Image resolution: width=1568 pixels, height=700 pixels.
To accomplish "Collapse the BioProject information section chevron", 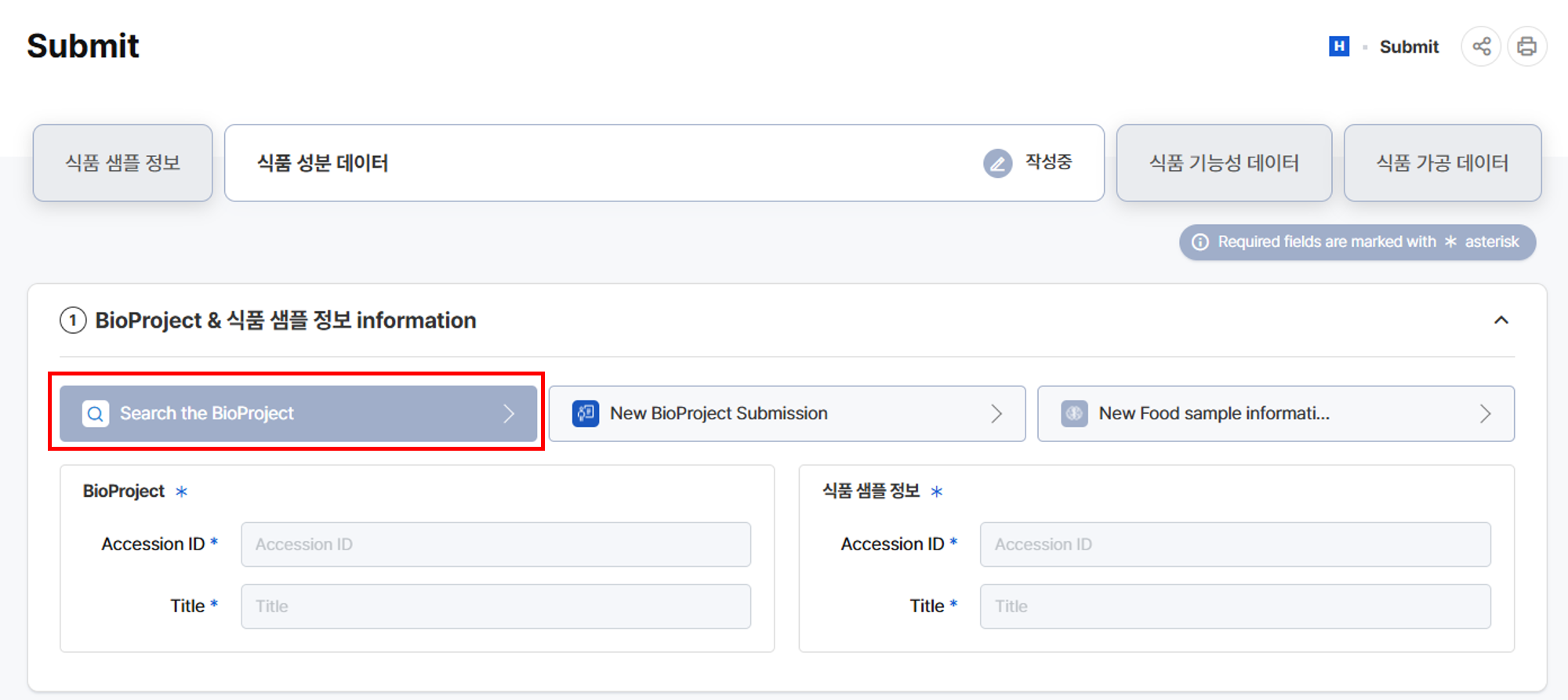I will [1501, 320].
